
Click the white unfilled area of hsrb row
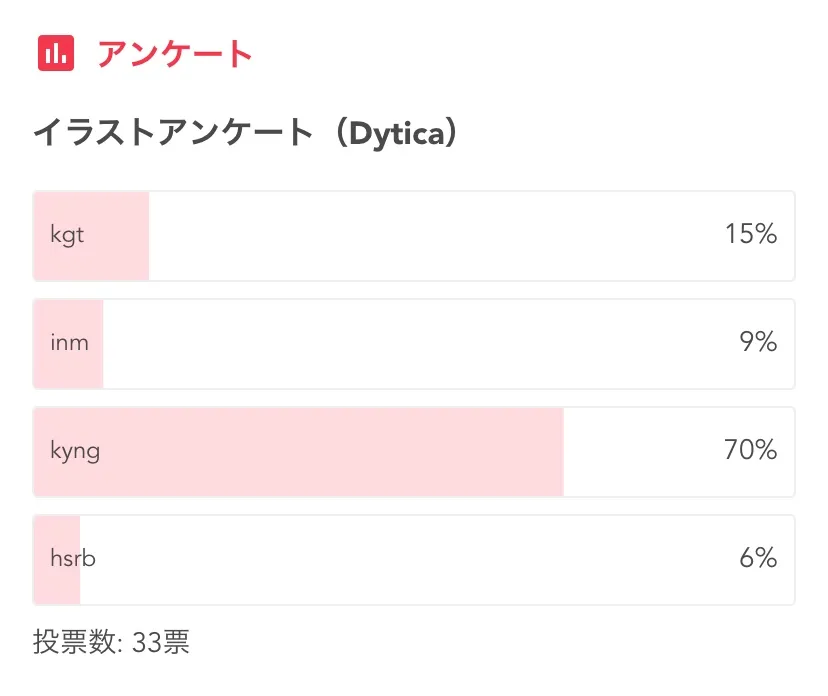[x=400, y=560]
